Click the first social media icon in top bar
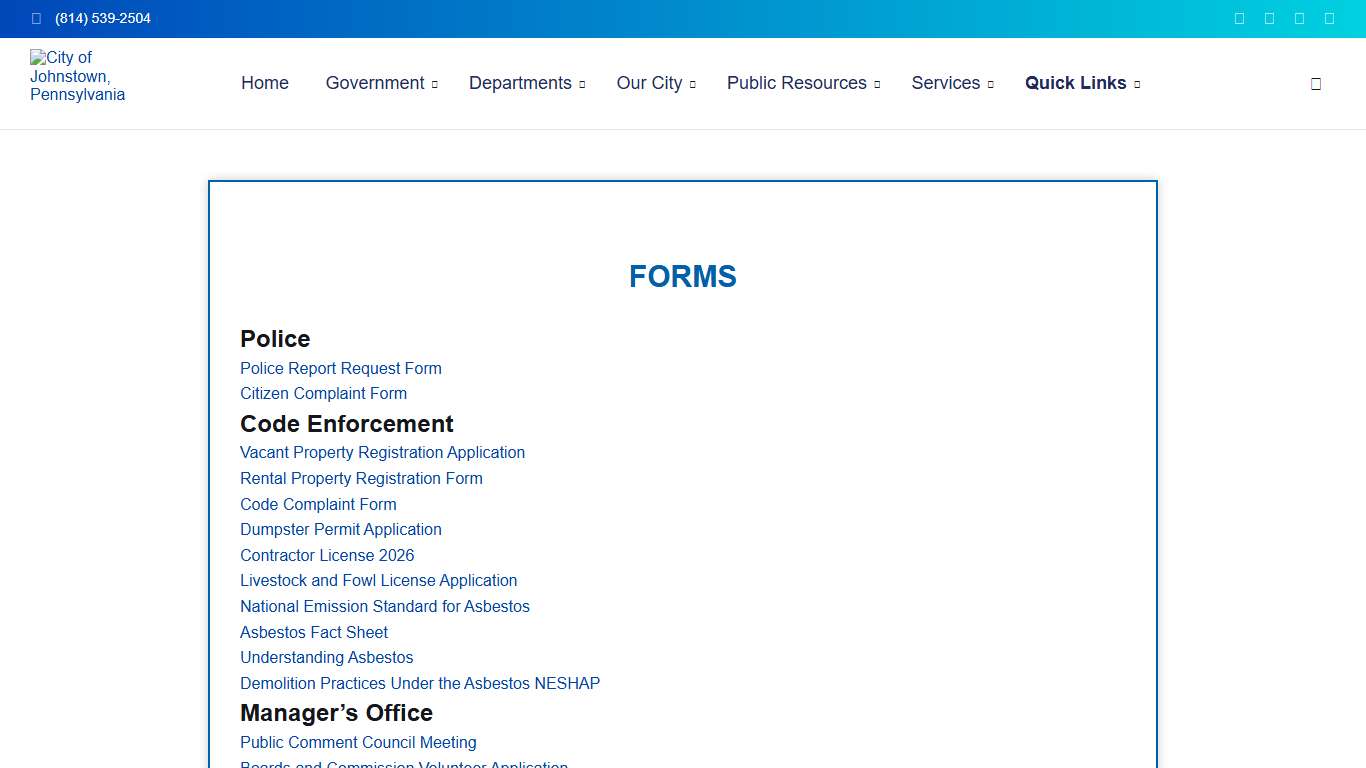The width and height of the screenshot is (1366, 768). [x=1239, y=18]
